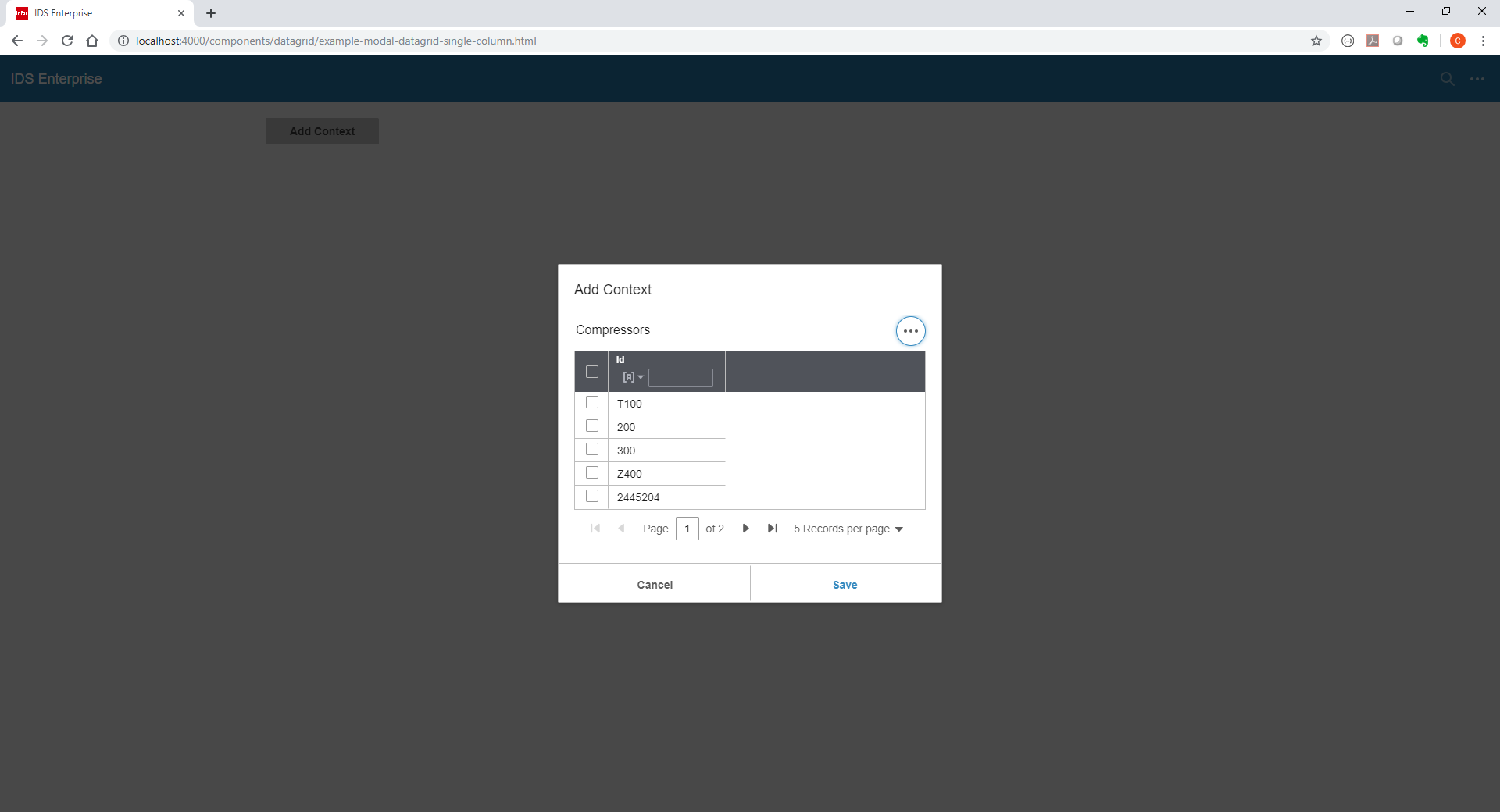
Task: Click the Evernote extension icon
Action: click(x=1423, y=41)
